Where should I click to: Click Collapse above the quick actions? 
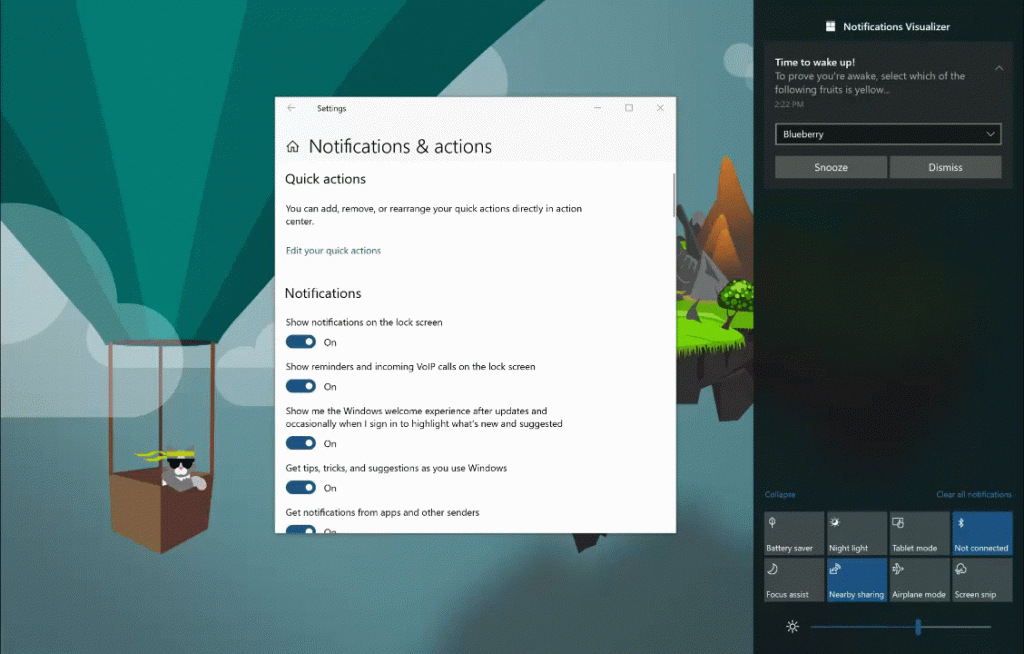pos(779,494)
